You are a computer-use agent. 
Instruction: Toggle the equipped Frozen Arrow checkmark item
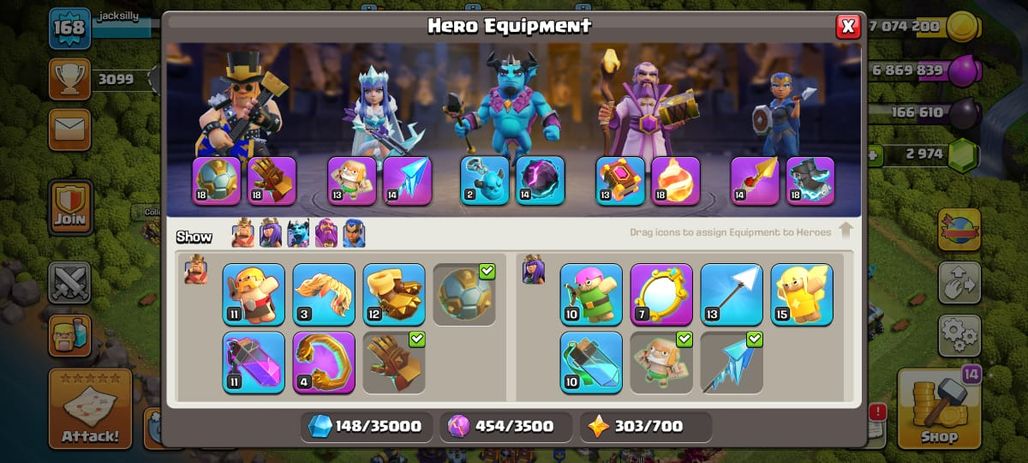732,362
